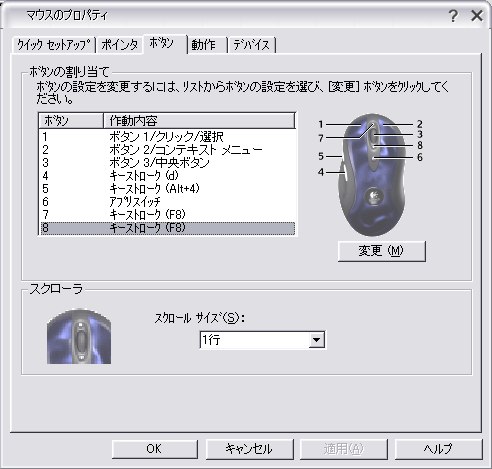Image resolution: width=492 pixels, height=469 pixels.
Task: Click the ヘルプ button
Action: (x=439, y=449)
